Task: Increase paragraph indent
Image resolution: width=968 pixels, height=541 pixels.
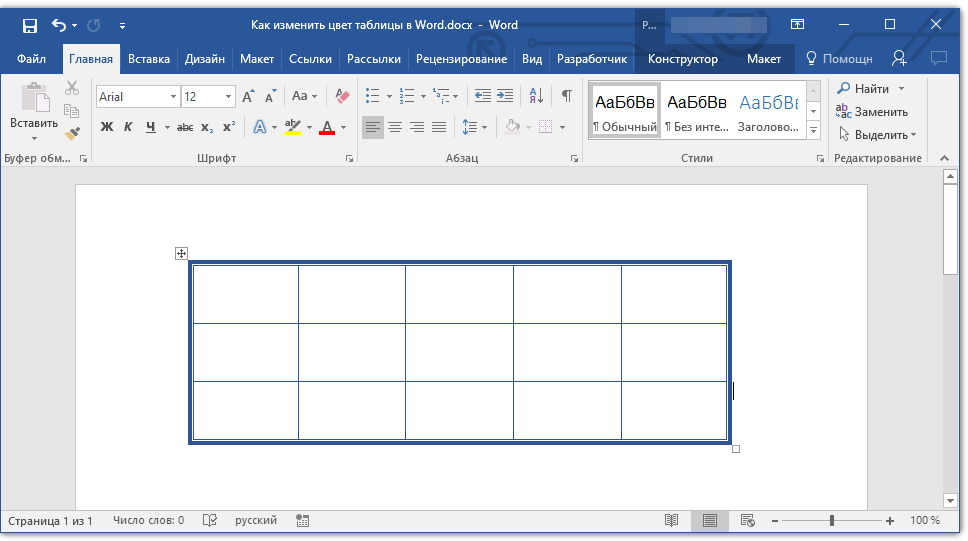Action: [505, 96]
